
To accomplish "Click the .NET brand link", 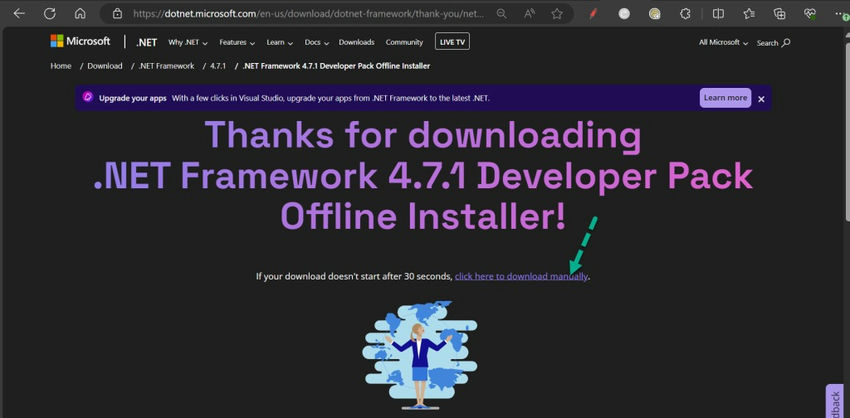I will tap(146, 42).
